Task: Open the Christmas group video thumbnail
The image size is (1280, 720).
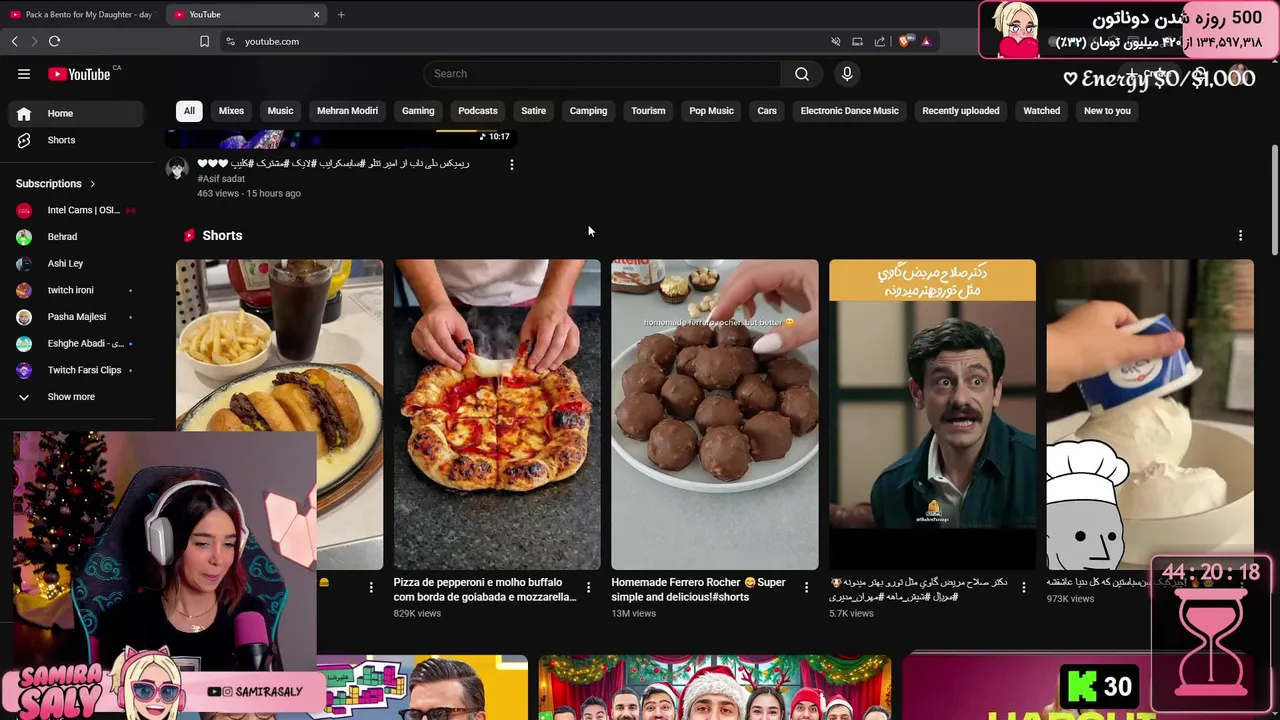Action: (714, 688)
